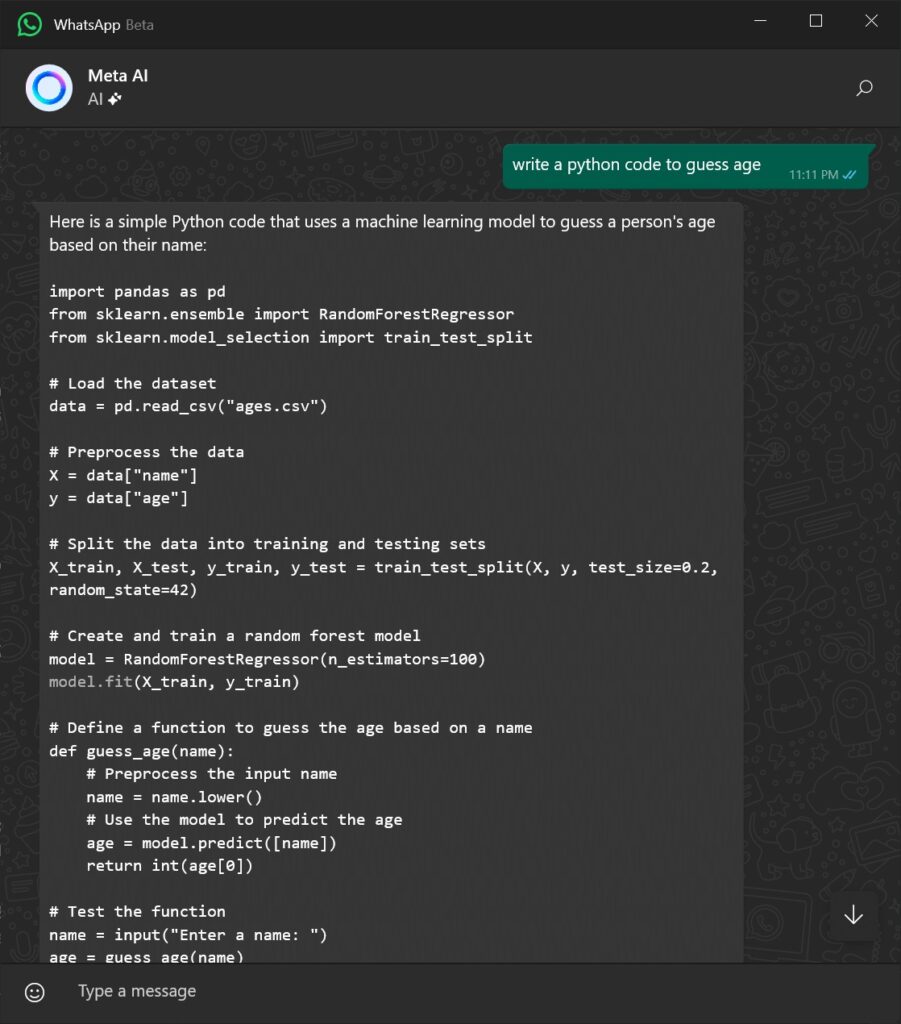Click the 'Beta' label in the title bar

tap(138, 25)
